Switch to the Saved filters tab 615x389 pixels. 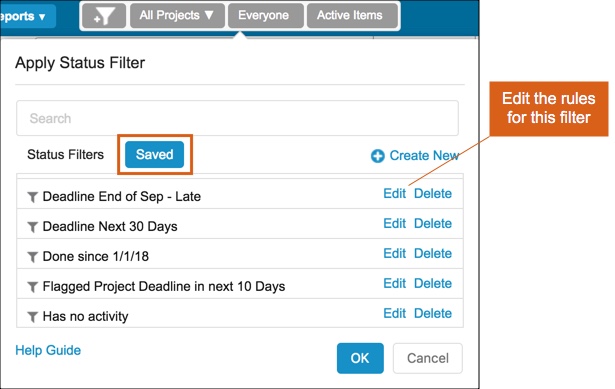click(x=155, y=155)
